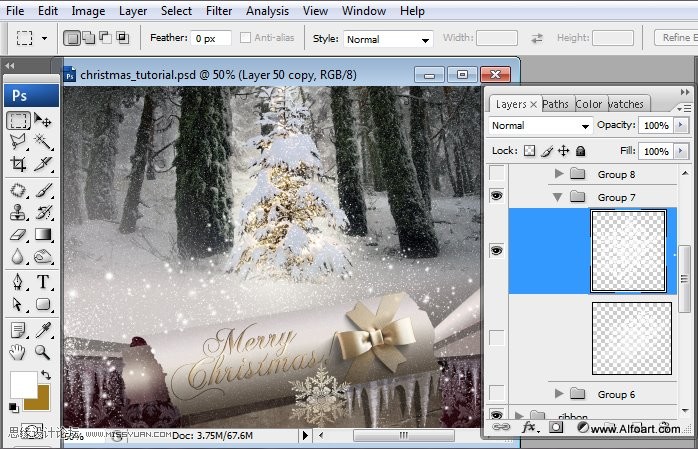Hide Group 7 visibility eye
Image resolution: width=698 pixels, height=449 pixels.
pos(497,195)
